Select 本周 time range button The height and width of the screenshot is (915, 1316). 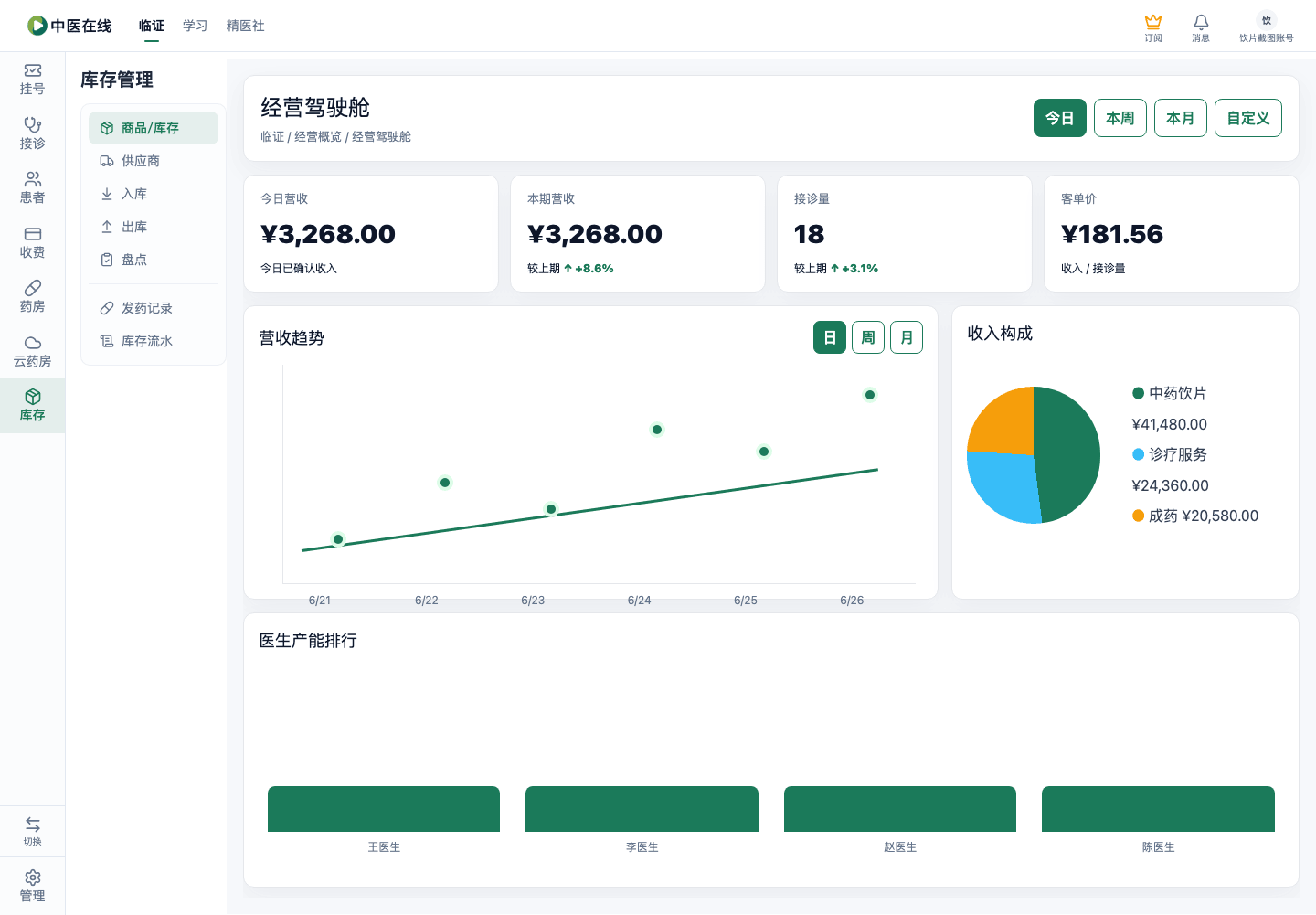click(1120, 118)
